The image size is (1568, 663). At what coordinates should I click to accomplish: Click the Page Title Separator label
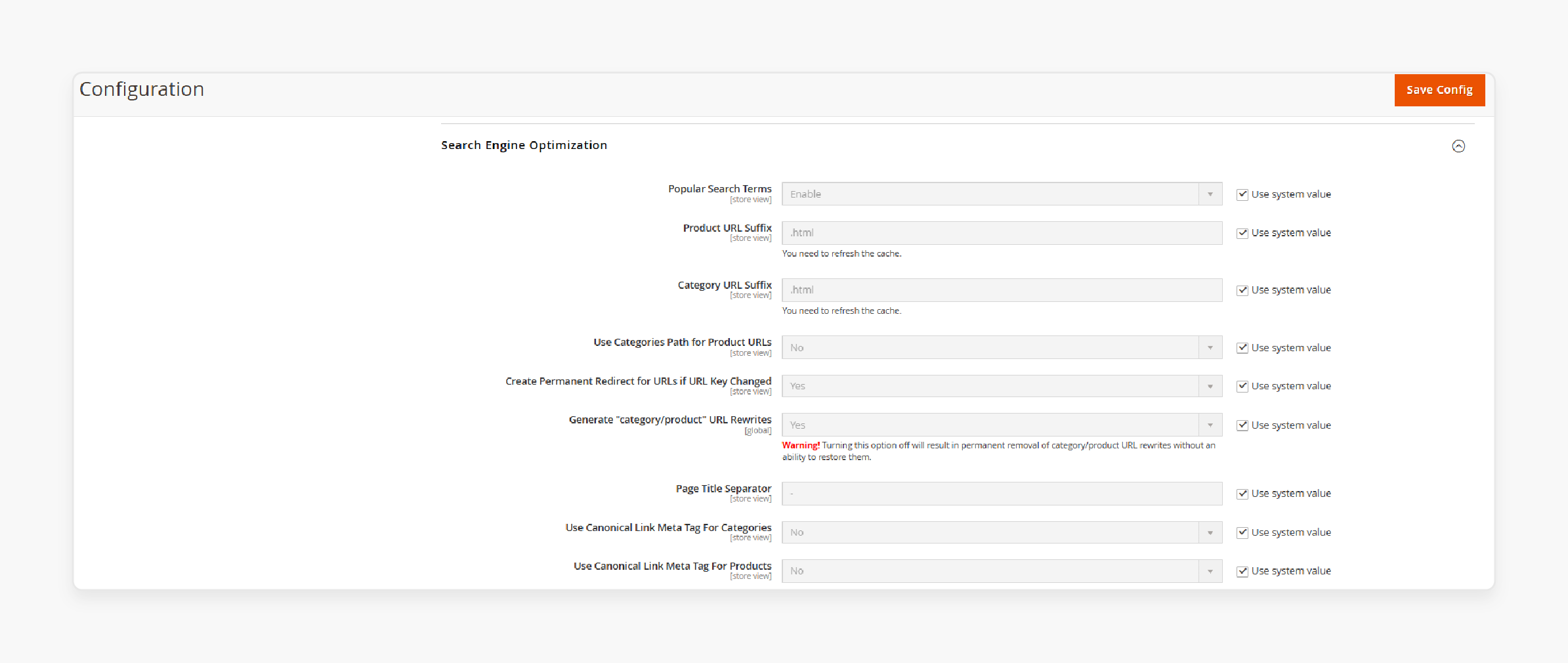[x=723, y=488]
